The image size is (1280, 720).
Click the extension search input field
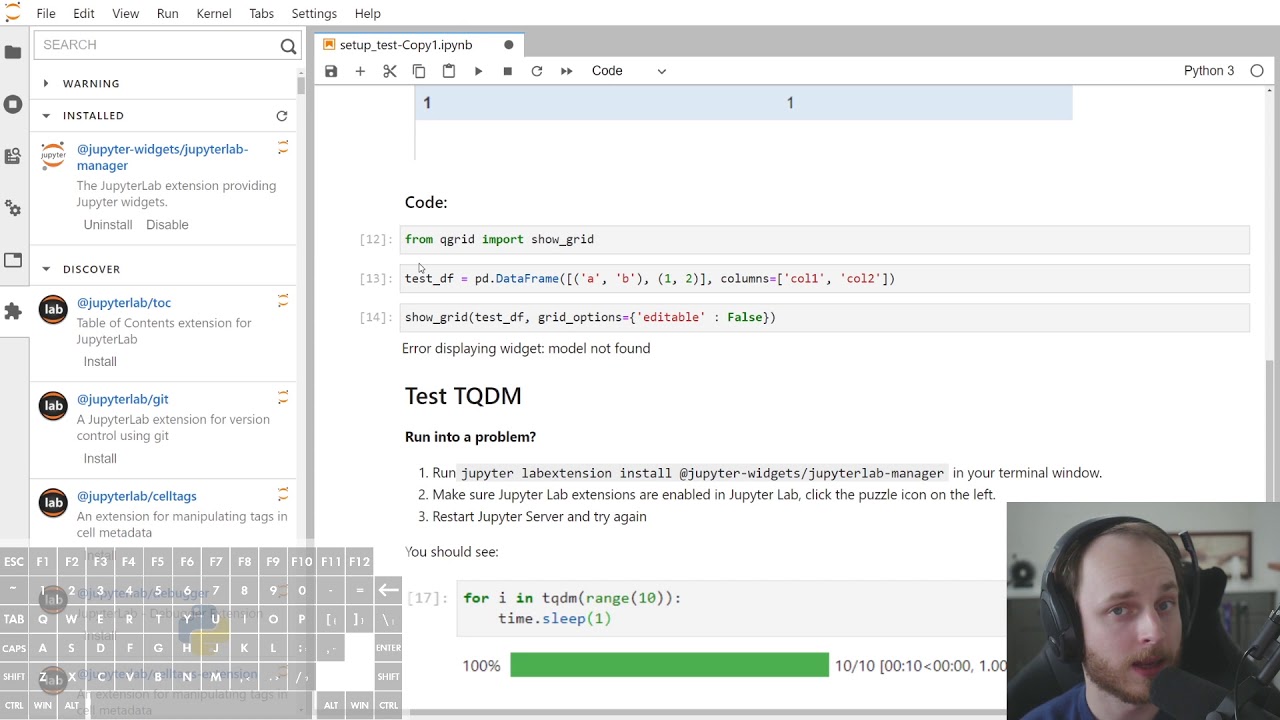coord(159,45)
